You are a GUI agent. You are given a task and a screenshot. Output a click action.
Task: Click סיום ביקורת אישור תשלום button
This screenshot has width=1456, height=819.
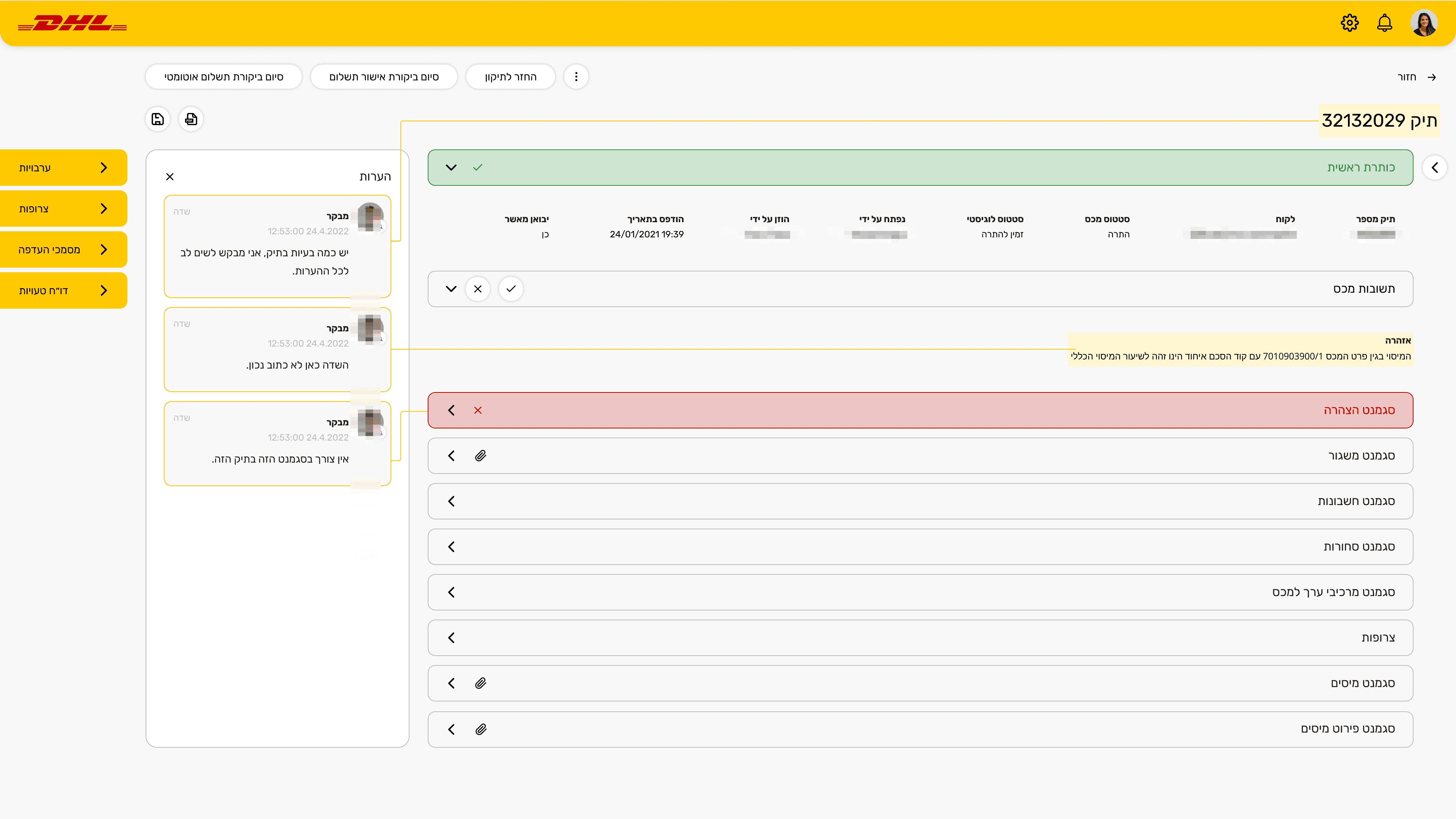384,76
